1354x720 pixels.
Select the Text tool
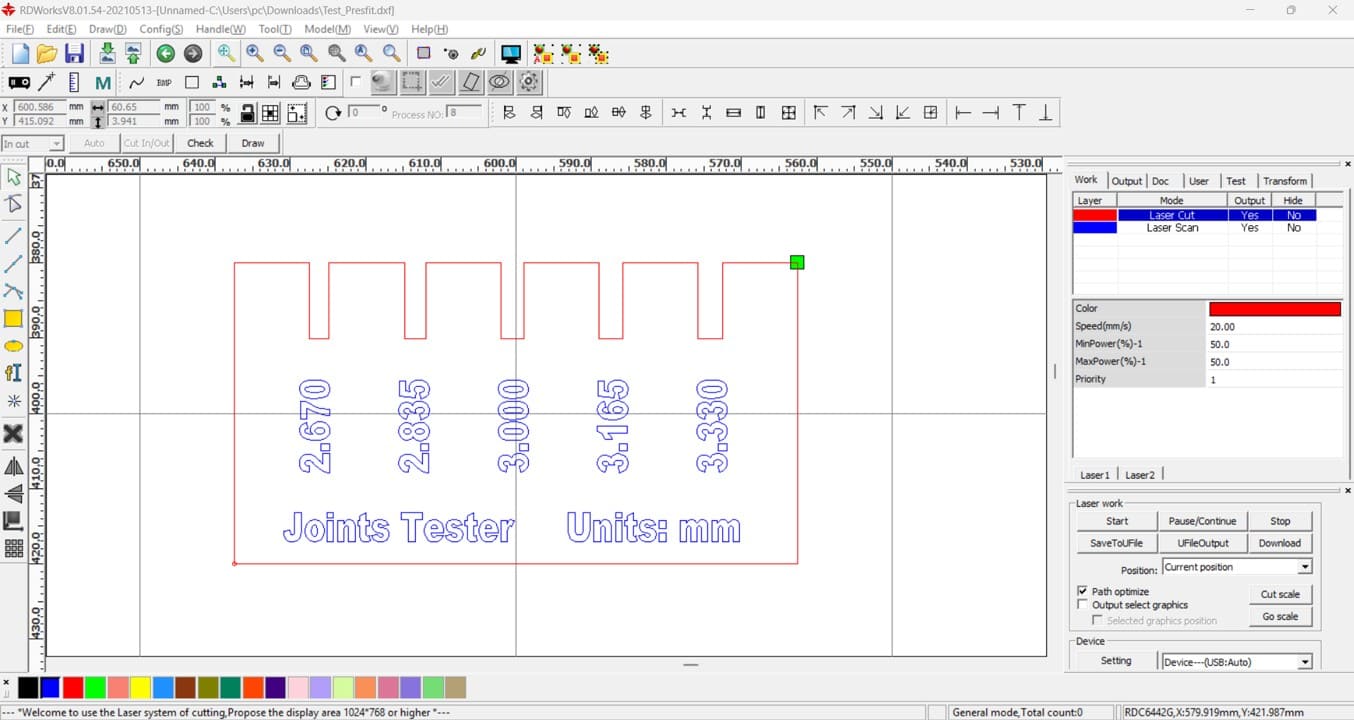click(14, 373)
